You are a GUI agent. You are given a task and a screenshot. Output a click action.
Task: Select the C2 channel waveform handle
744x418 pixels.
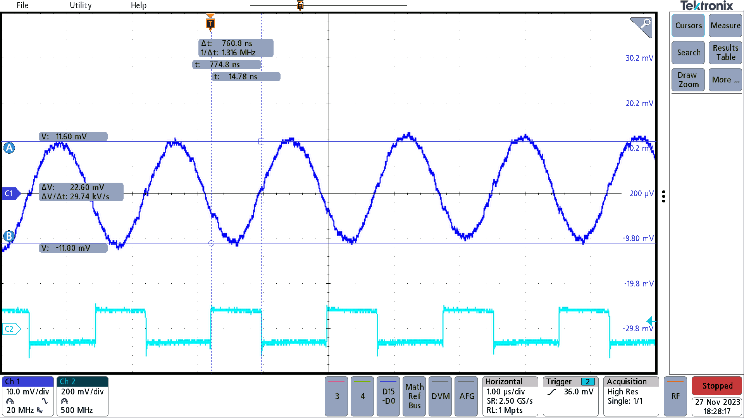pos(10,328)
